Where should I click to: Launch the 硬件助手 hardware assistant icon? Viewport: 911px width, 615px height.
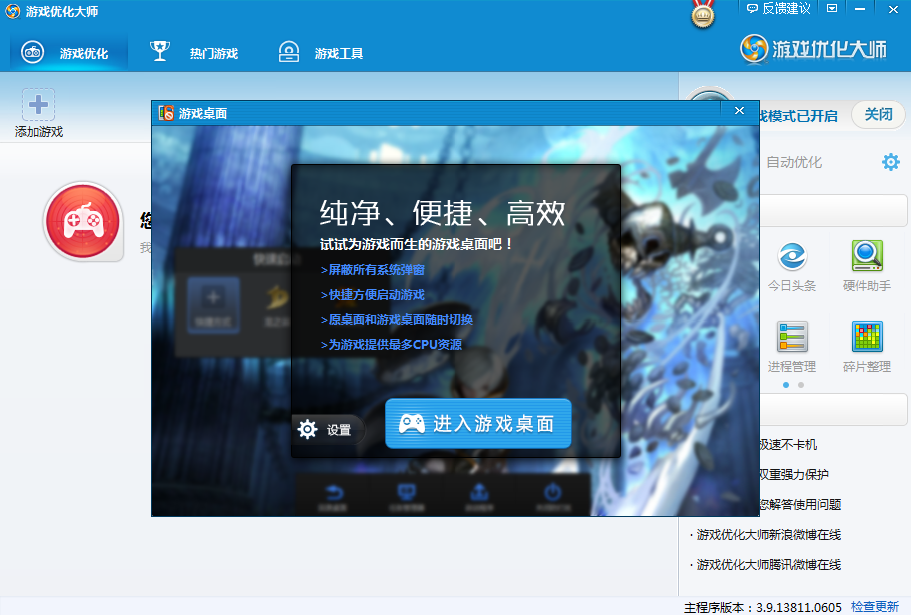coord(866,262)
